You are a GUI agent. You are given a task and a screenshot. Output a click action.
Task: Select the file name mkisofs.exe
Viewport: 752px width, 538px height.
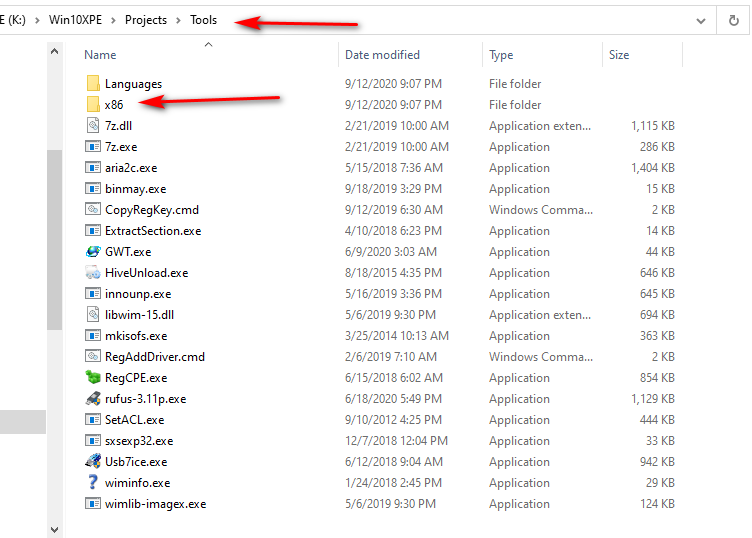(136, 336)
